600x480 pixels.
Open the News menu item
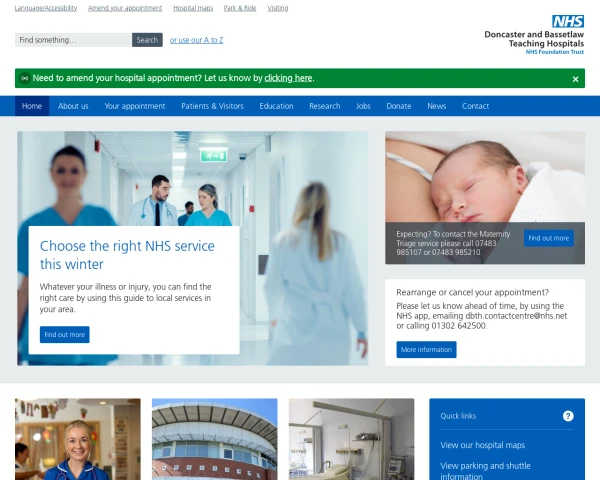pyautogui.click(x=437, y=106)
